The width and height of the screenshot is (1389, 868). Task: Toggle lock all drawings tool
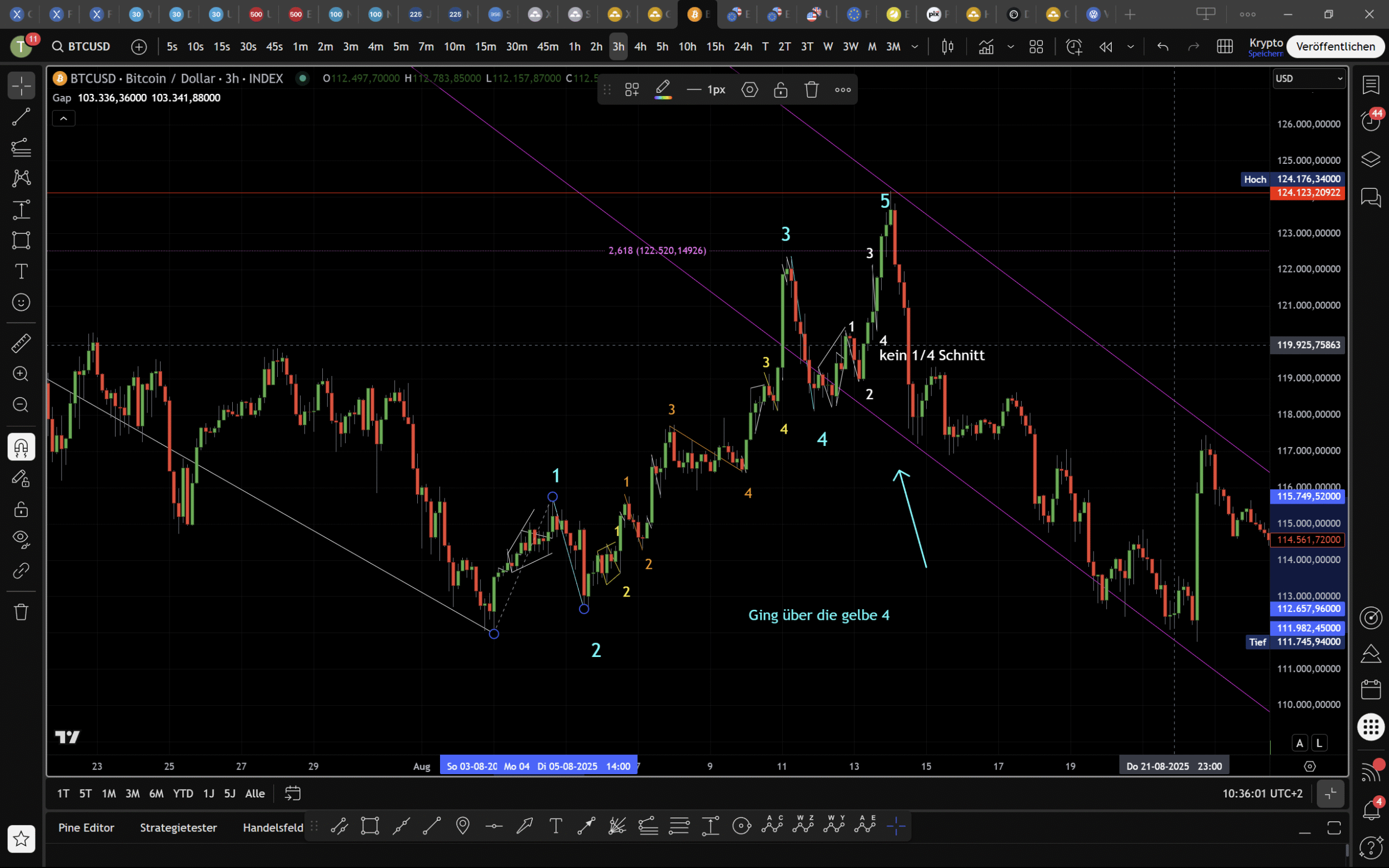[x=21, y=509]
